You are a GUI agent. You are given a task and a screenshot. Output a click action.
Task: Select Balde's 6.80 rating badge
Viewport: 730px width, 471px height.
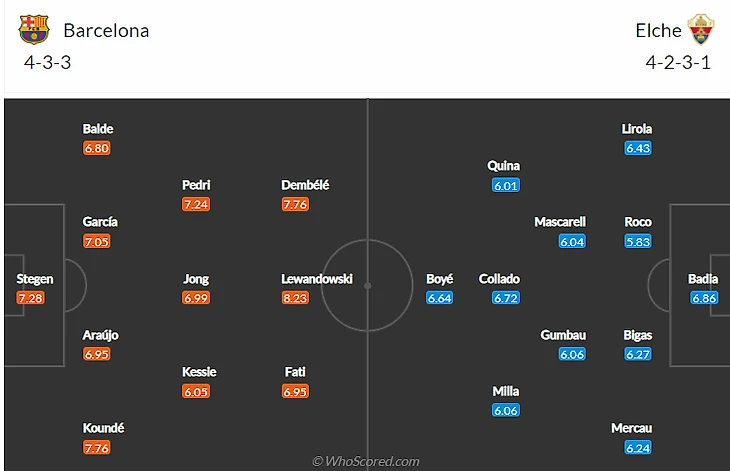point(97,148)
